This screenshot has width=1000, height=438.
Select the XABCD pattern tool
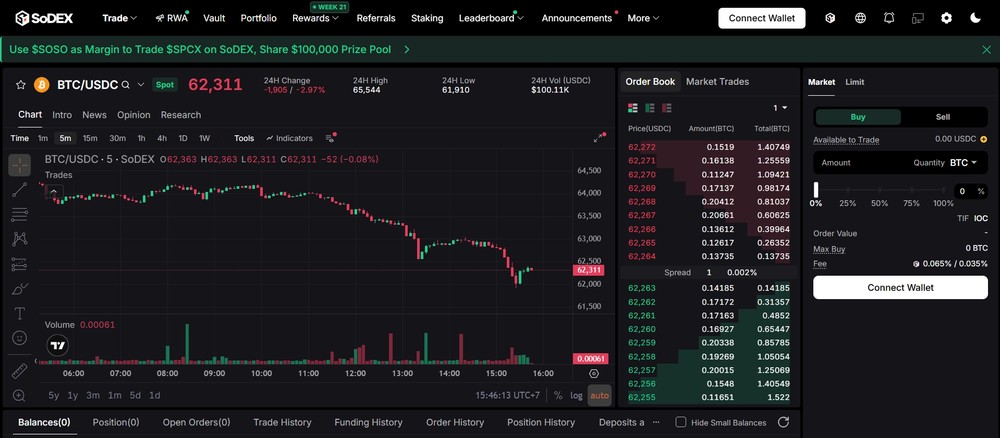pyautogui.click(x=20, y=239)
